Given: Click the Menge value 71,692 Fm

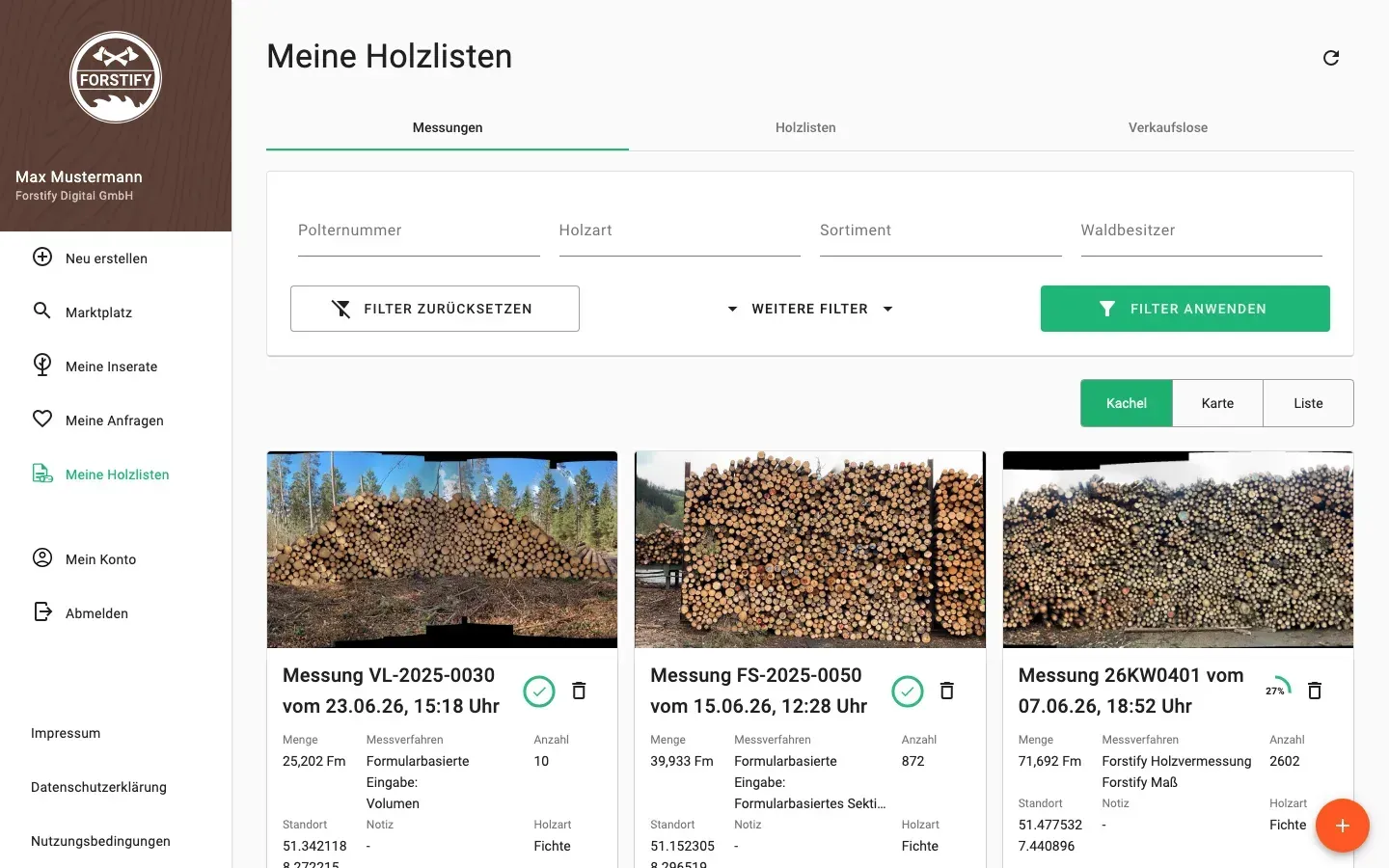Looking at the screenshot, I should click(1050, 761).
